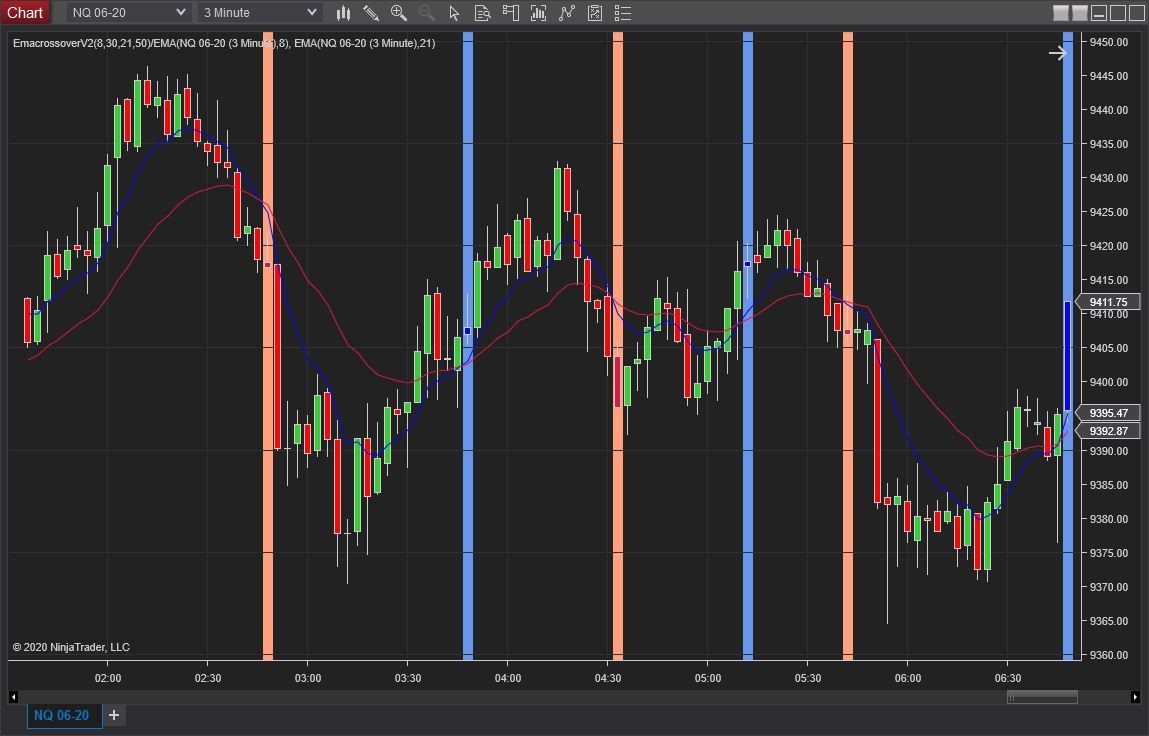Select the cursor pointer tool icon
Screen dimensions: 1149x736
(x=454, y=12)
